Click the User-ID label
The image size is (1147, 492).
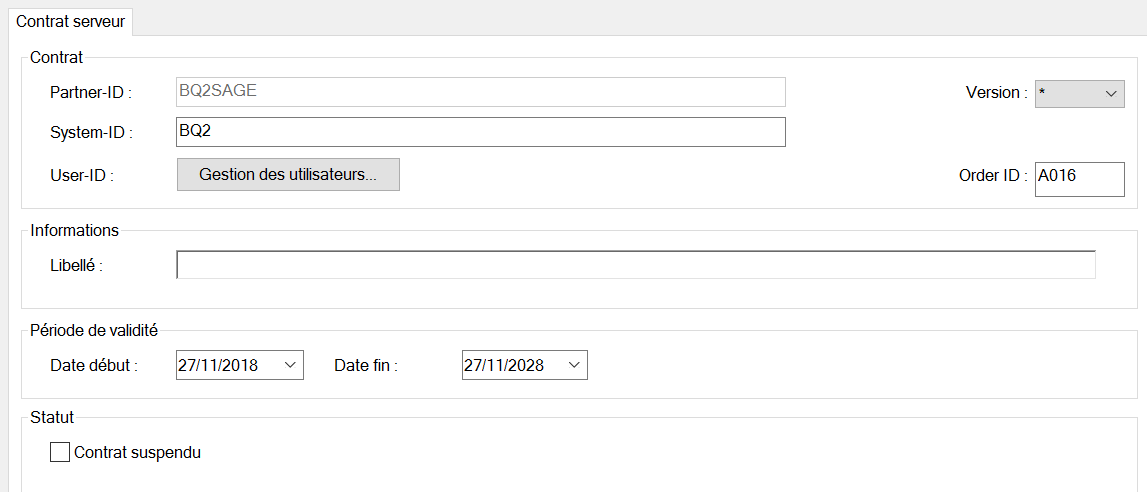tap(82, 175)
